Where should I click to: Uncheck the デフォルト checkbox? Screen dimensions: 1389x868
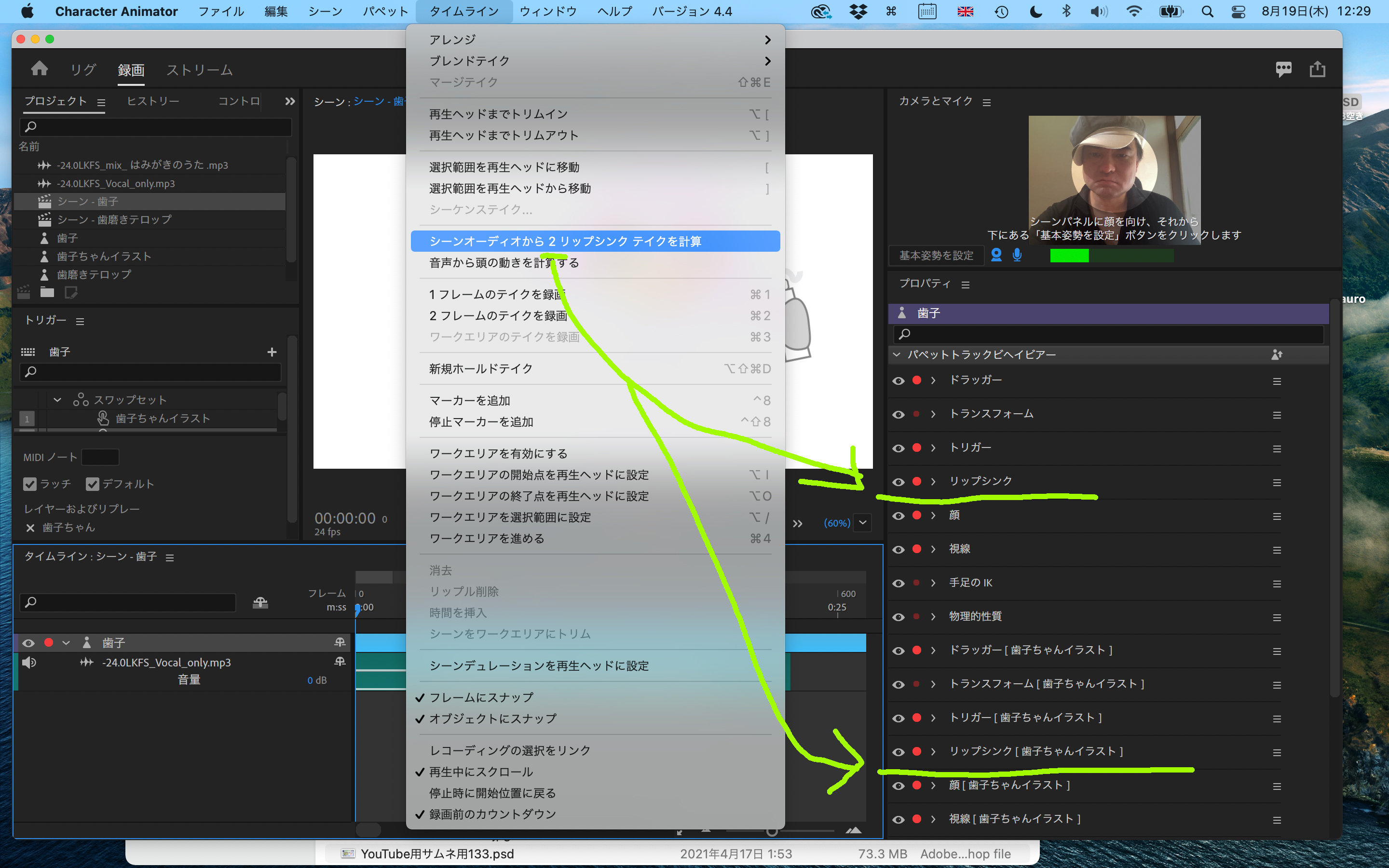[x=93, y=484]
